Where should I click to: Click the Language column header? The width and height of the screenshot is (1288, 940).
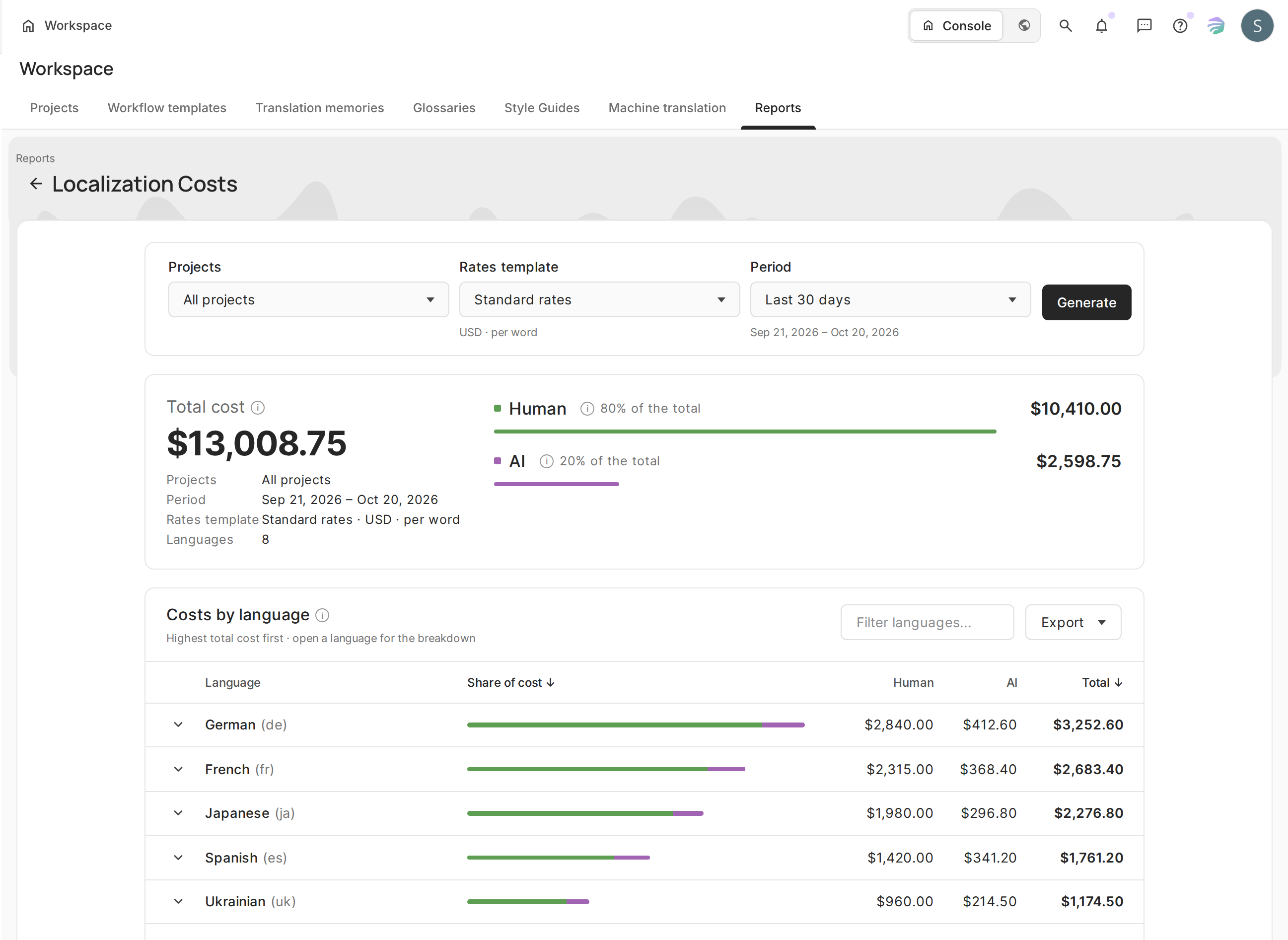click(233, 683)
